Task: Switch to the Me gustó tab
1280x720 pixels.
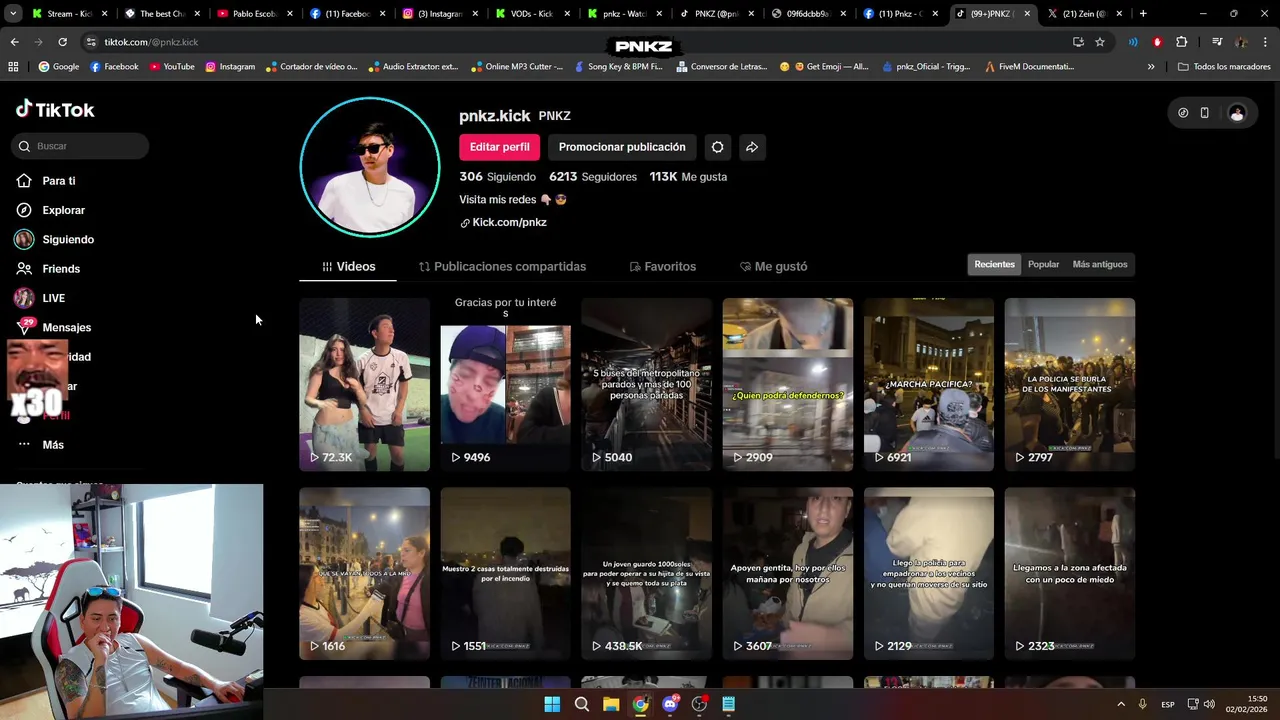Action: pos(773,267)
